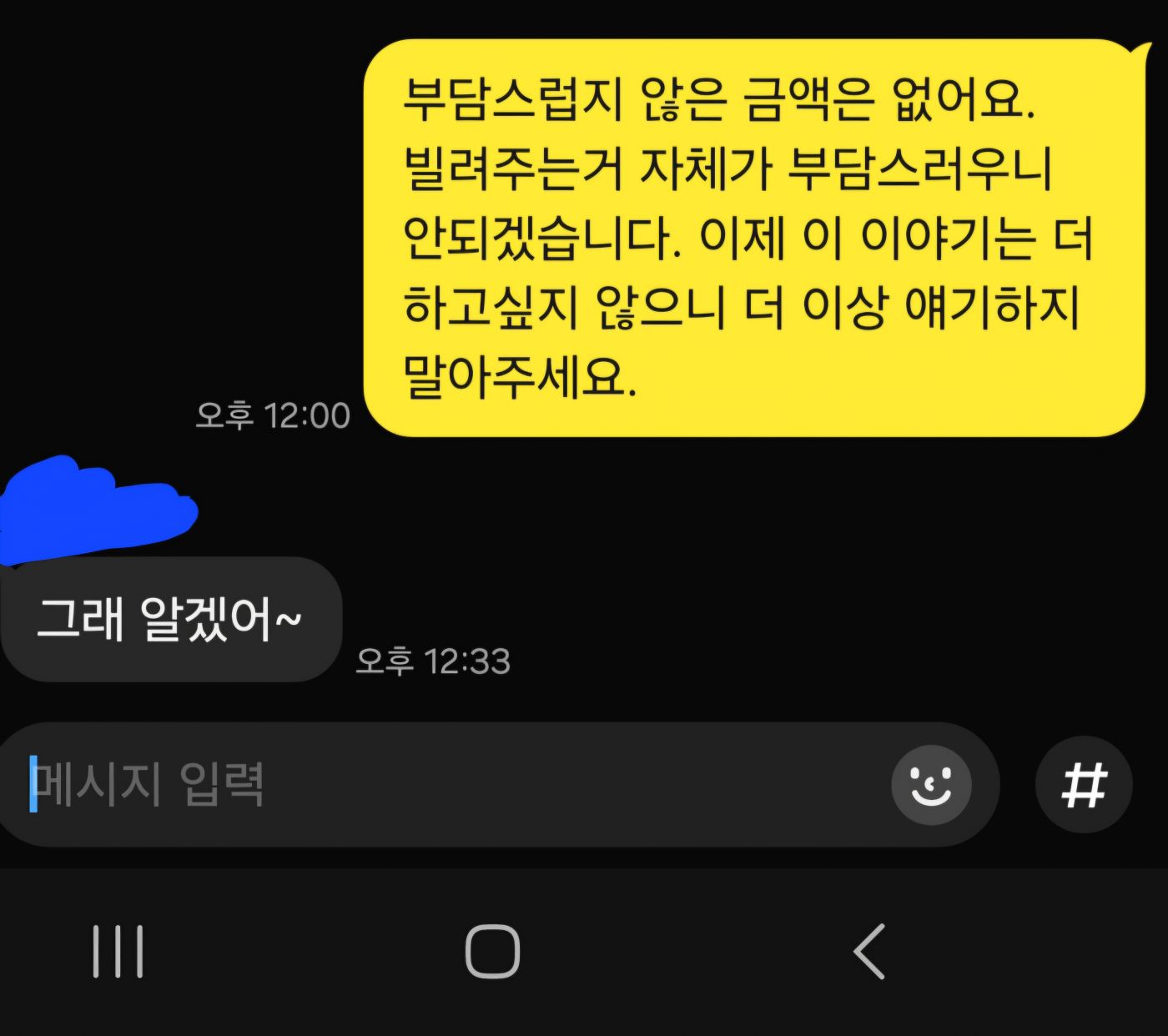Tap the 오후 12:33 timestamp
This screenshot has height=1036, width=1168.
coord(432,661)
